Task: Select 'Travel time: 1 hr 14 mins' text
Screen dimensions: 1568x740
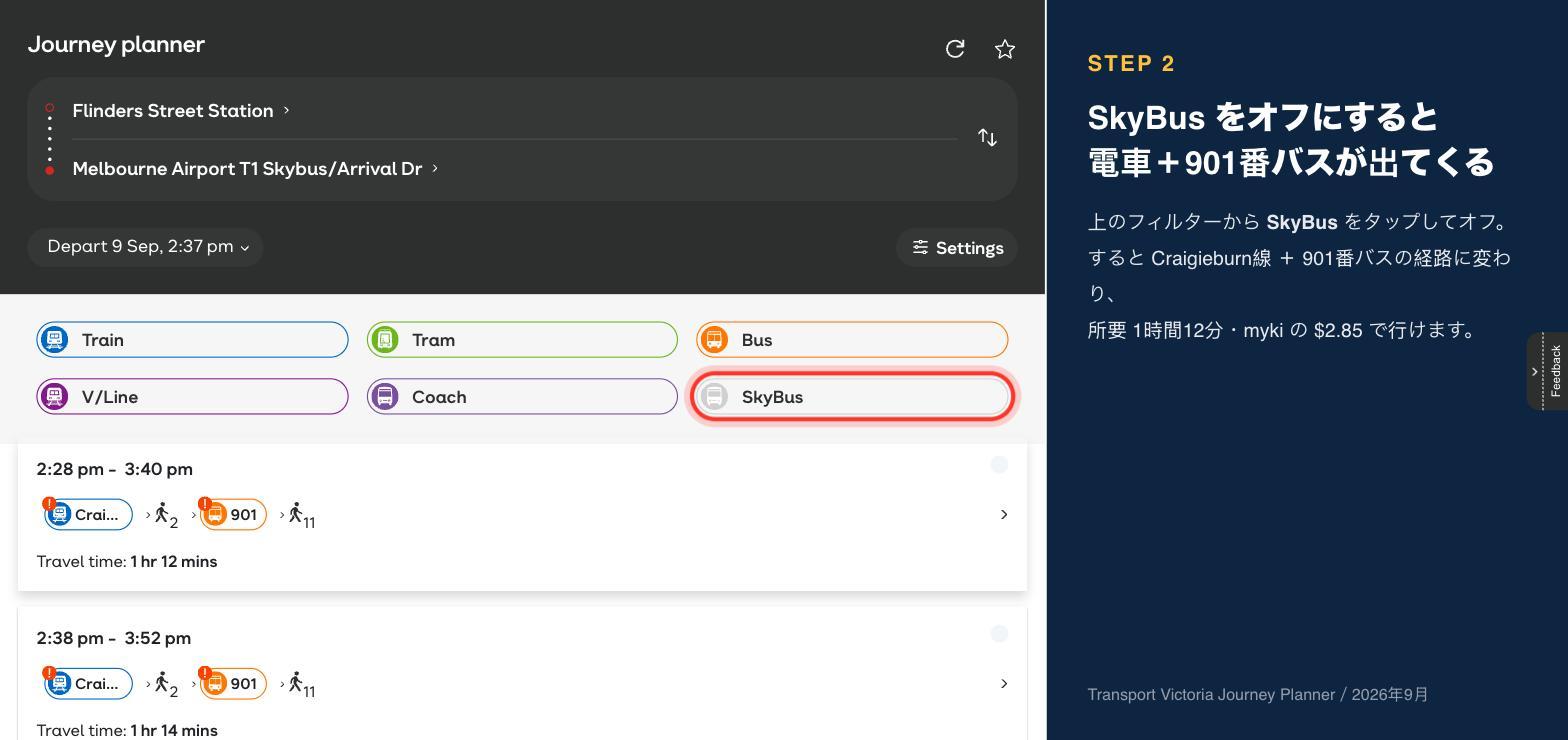Action: [x=127, y=730]
